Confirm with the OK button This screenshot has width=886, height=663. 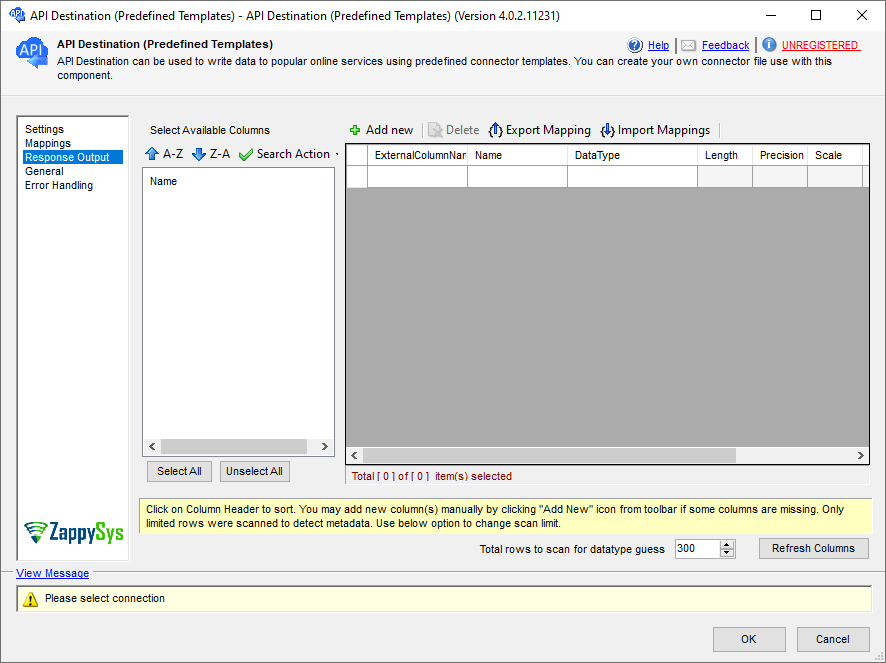[749, 639]
